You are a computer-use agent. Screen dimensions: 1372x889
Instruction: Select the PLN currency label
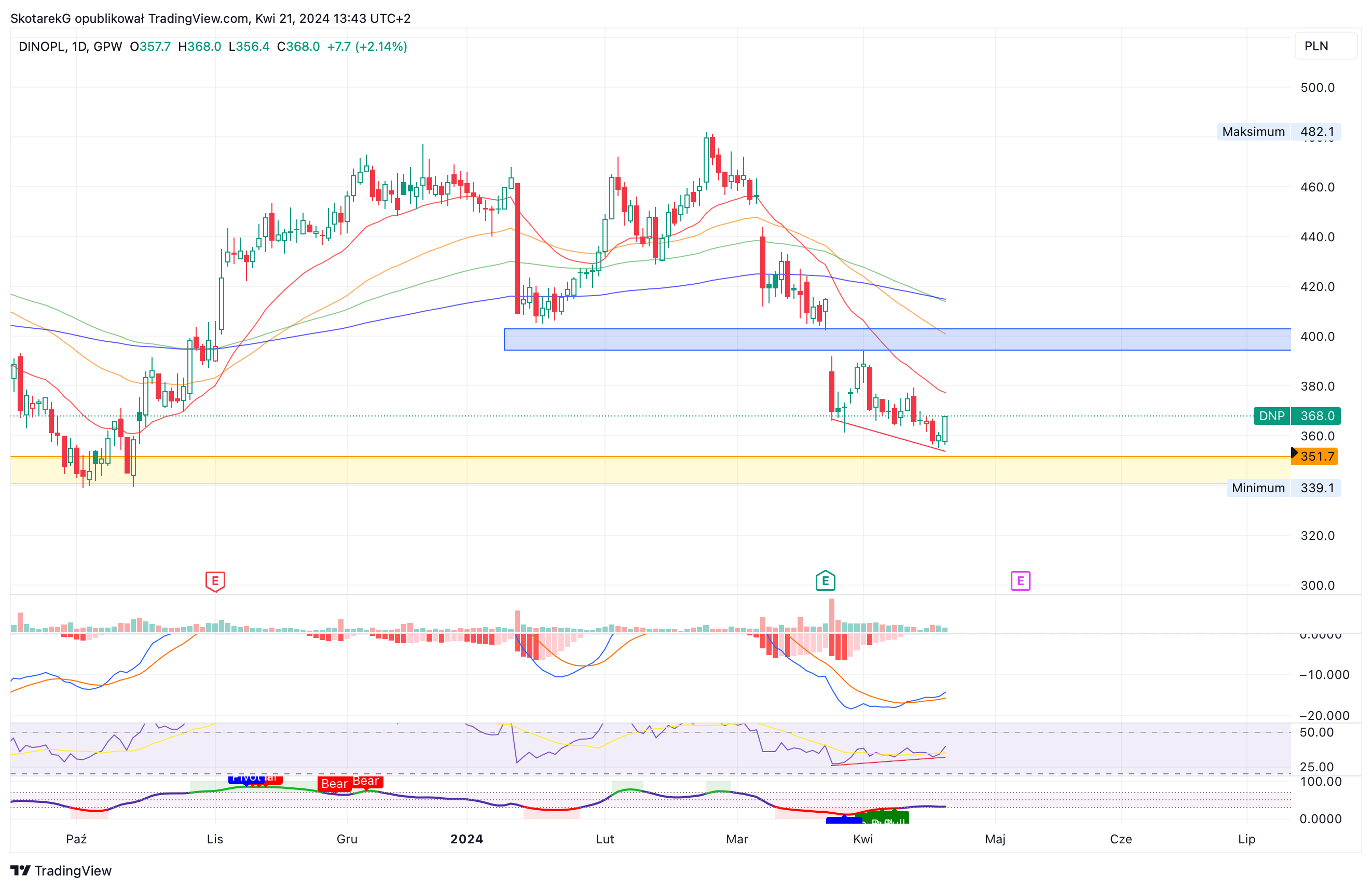coord(1326,46)
